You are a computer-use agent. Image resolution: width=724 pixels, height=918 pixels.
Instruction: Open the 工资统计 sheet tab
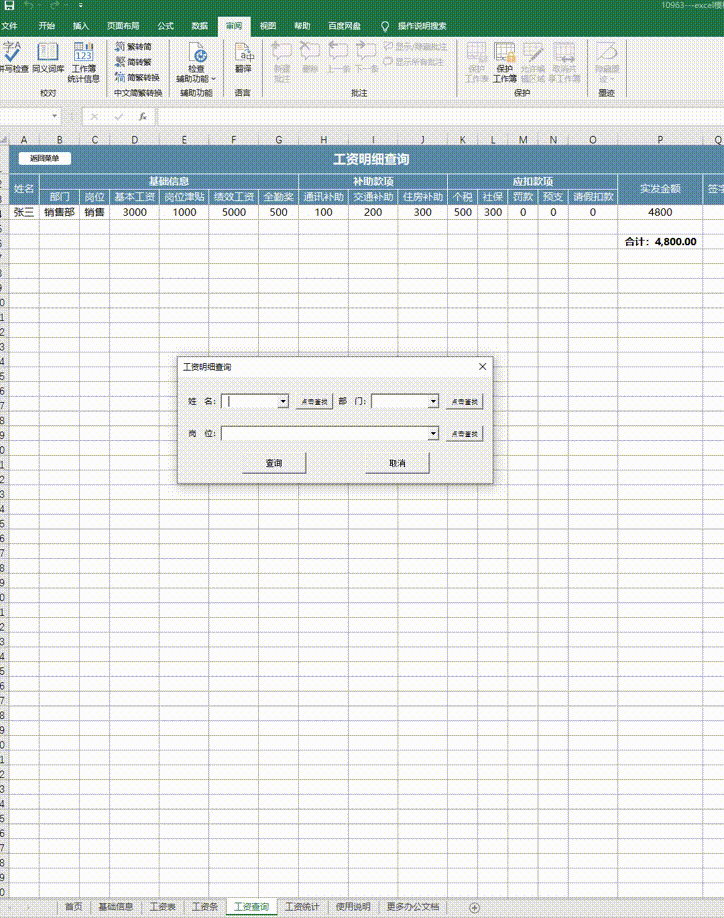pos(302,907)
